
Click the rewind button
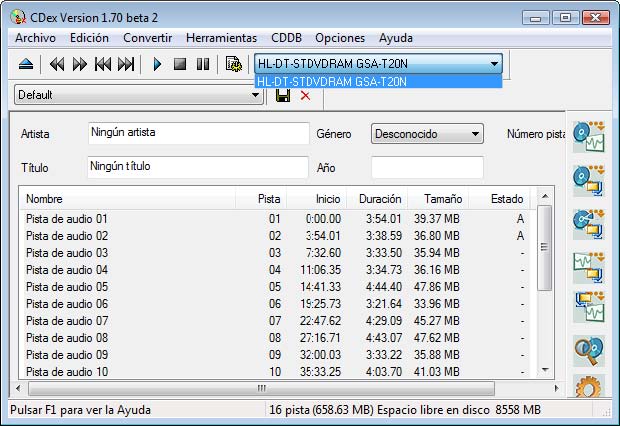point(57,64)
